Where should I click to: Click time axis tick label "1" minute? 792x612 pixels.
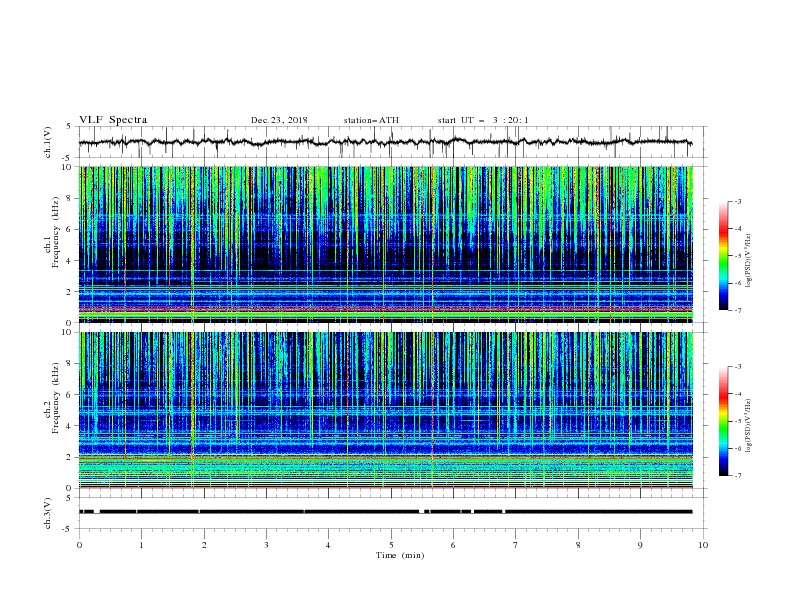pos(141,545)
